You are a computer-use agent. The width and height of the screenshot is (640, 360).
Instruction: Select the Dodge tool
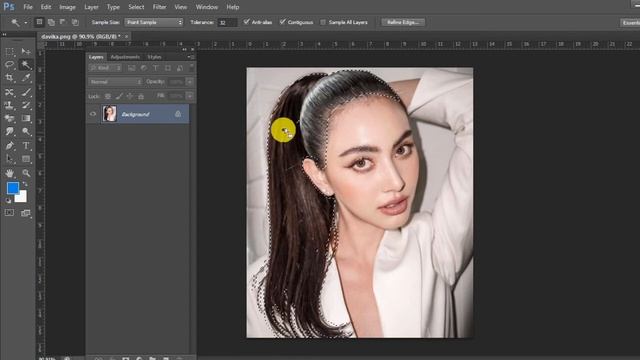[x=26, y=131]
